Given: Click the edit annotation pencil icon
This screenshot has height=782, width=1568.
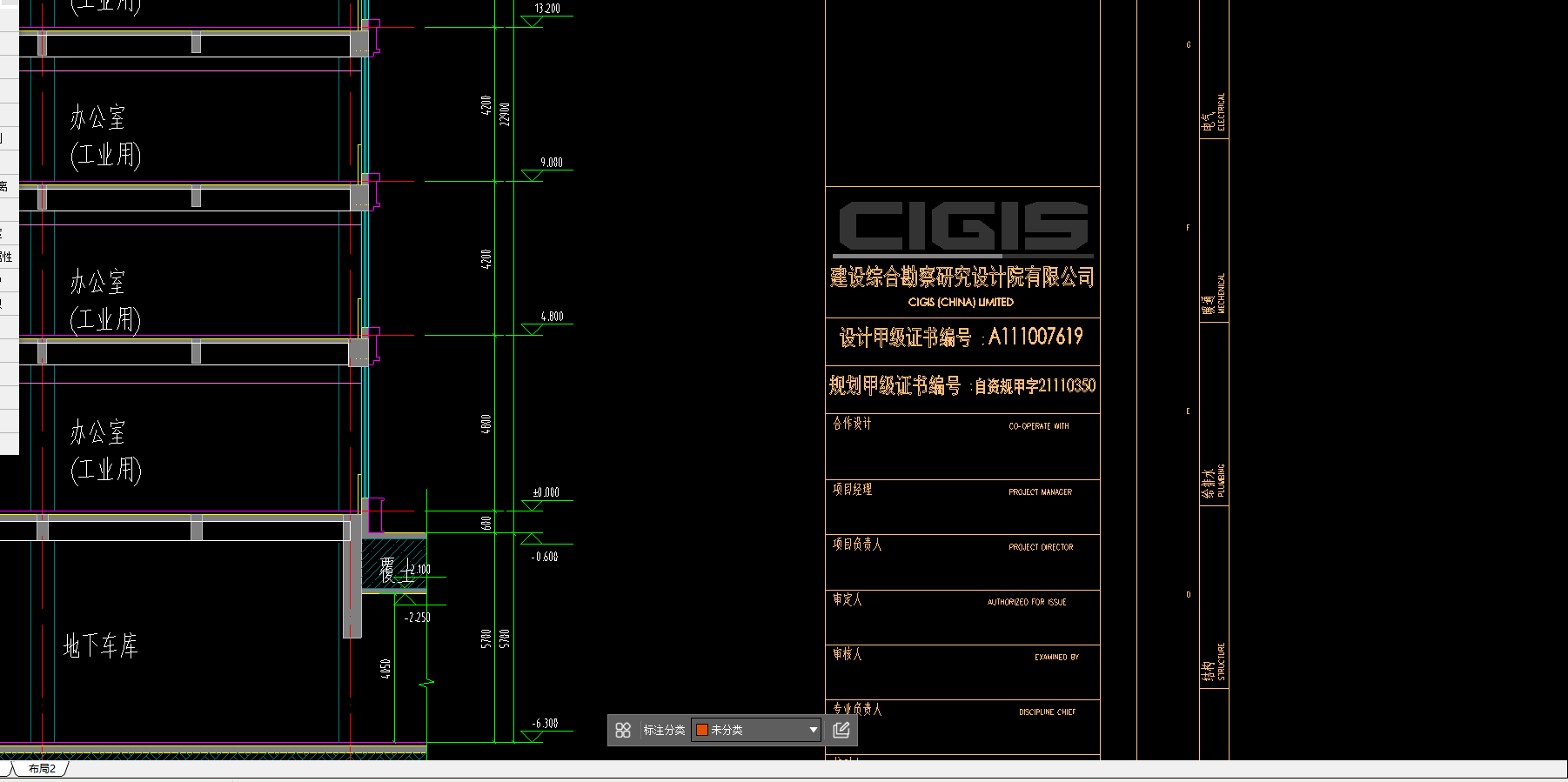Looking at the screenshot, I should (x=841, y=730).
